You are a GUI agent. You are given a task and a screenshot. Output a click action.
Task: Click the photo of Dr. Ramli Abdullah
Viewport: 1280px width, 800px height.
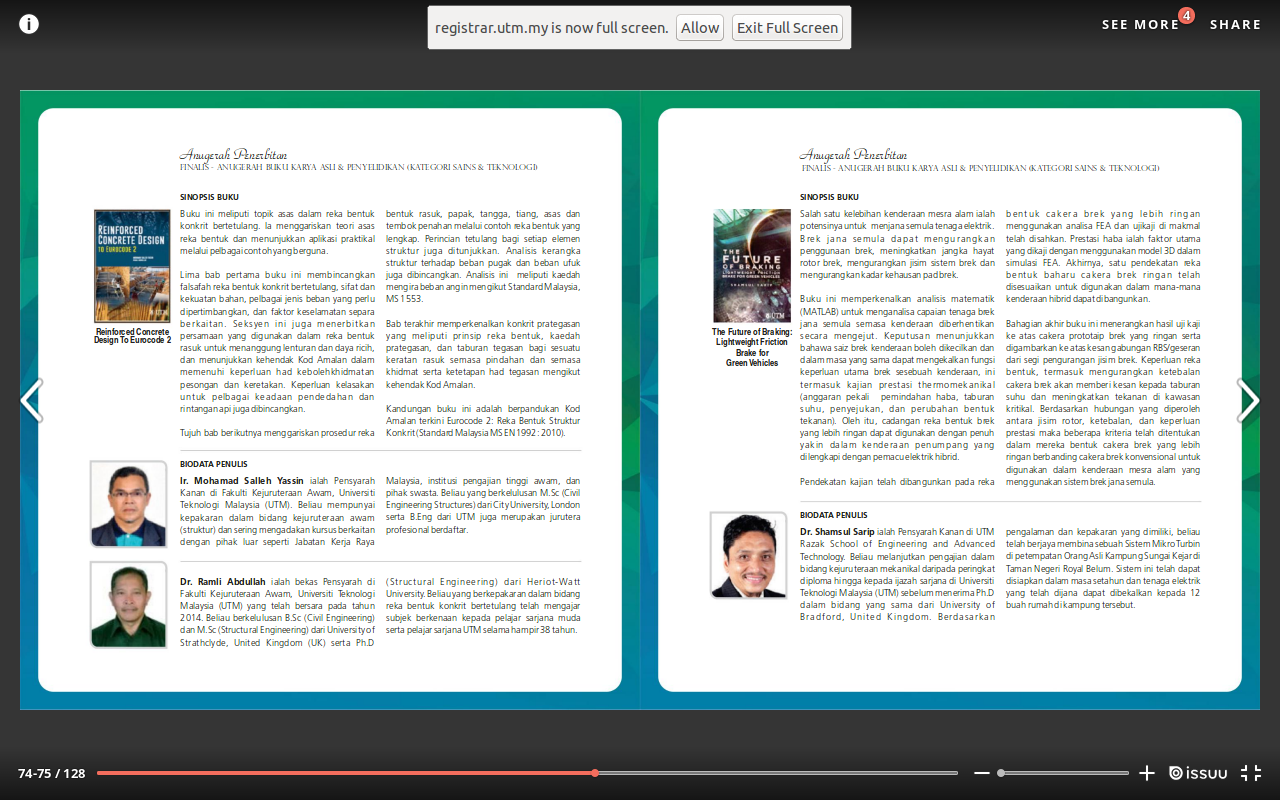tap(129, 604)
